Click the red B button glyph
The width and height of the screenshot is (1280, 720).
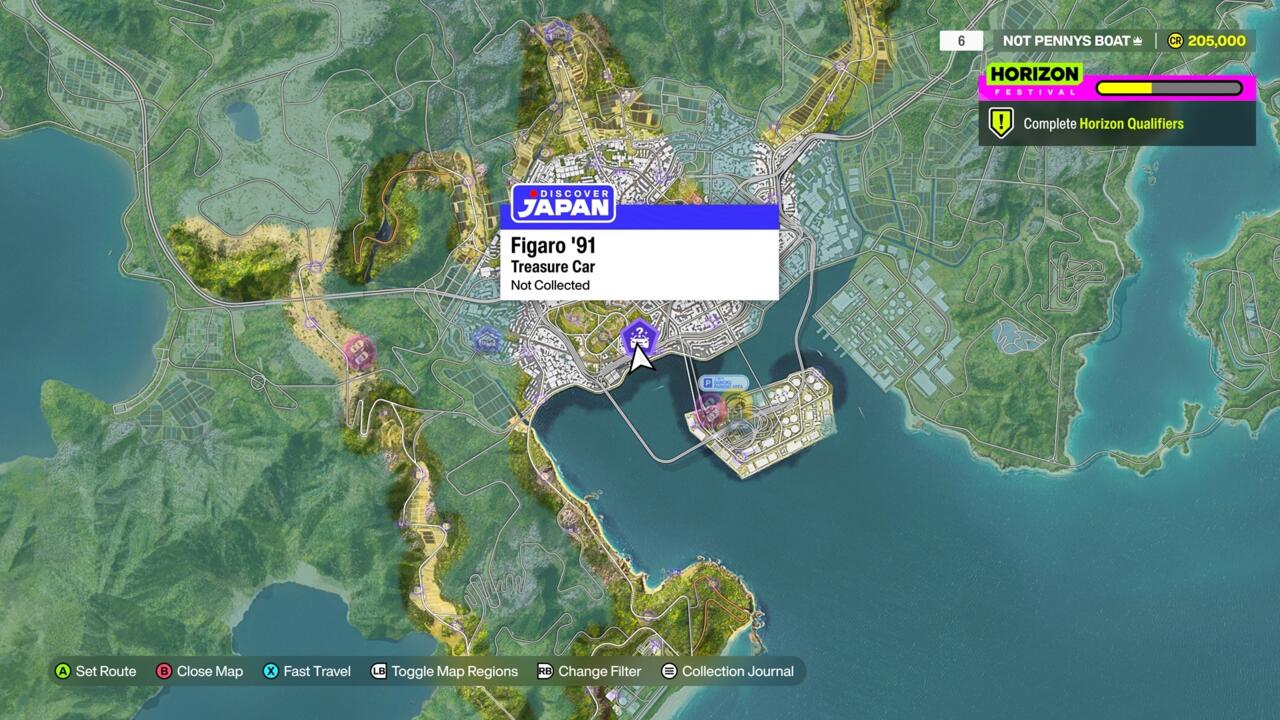tap(164, 671)
